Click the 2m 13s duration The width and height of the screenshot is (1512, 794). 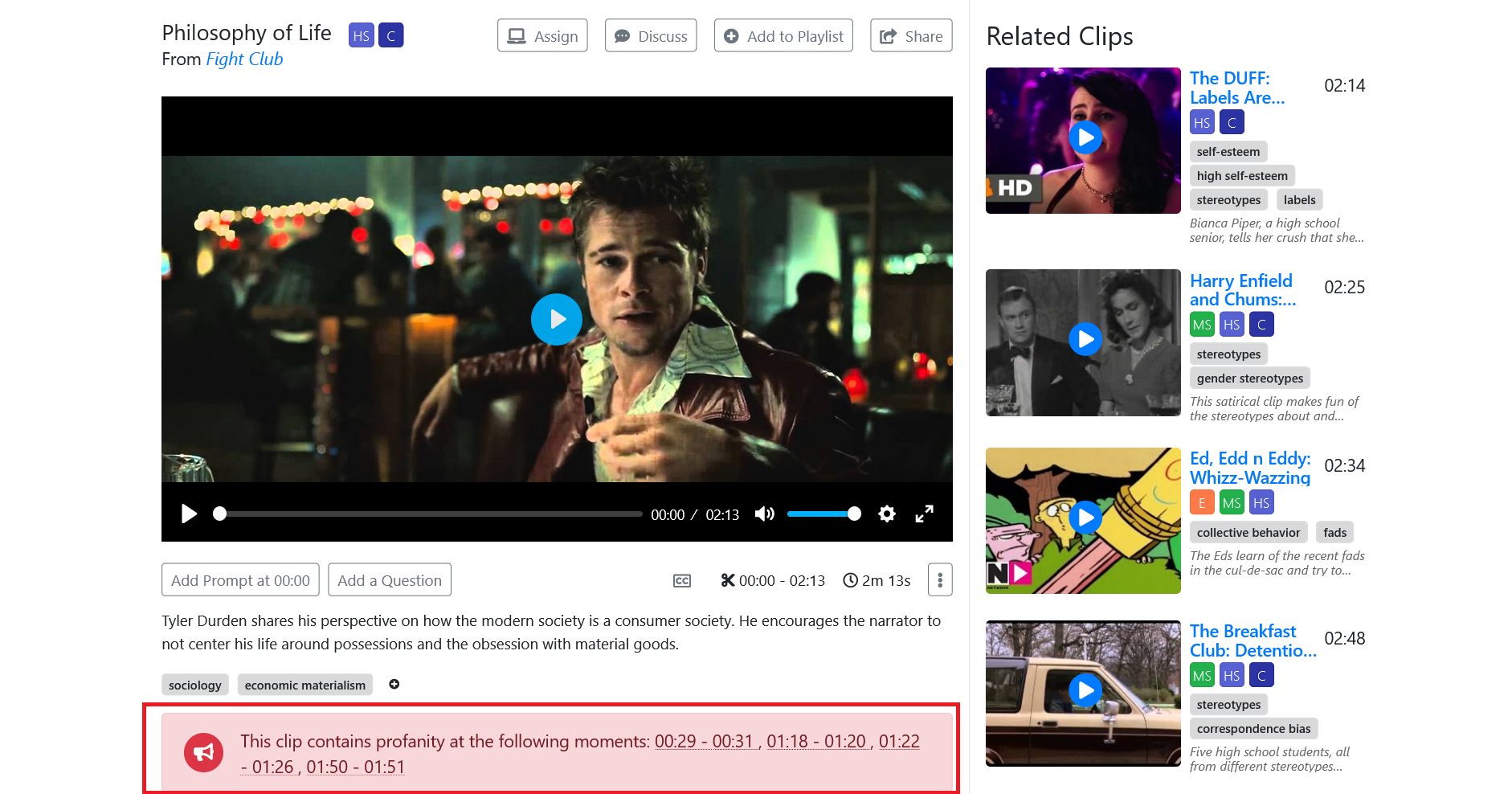(x=877, y=580)
